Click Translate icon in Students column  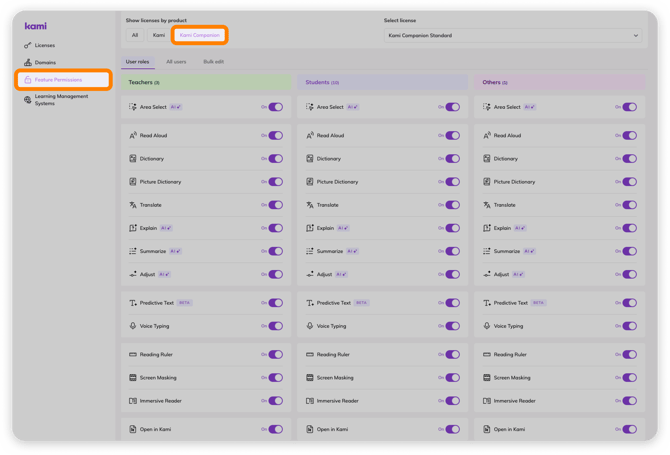click(x=310, y=205)
